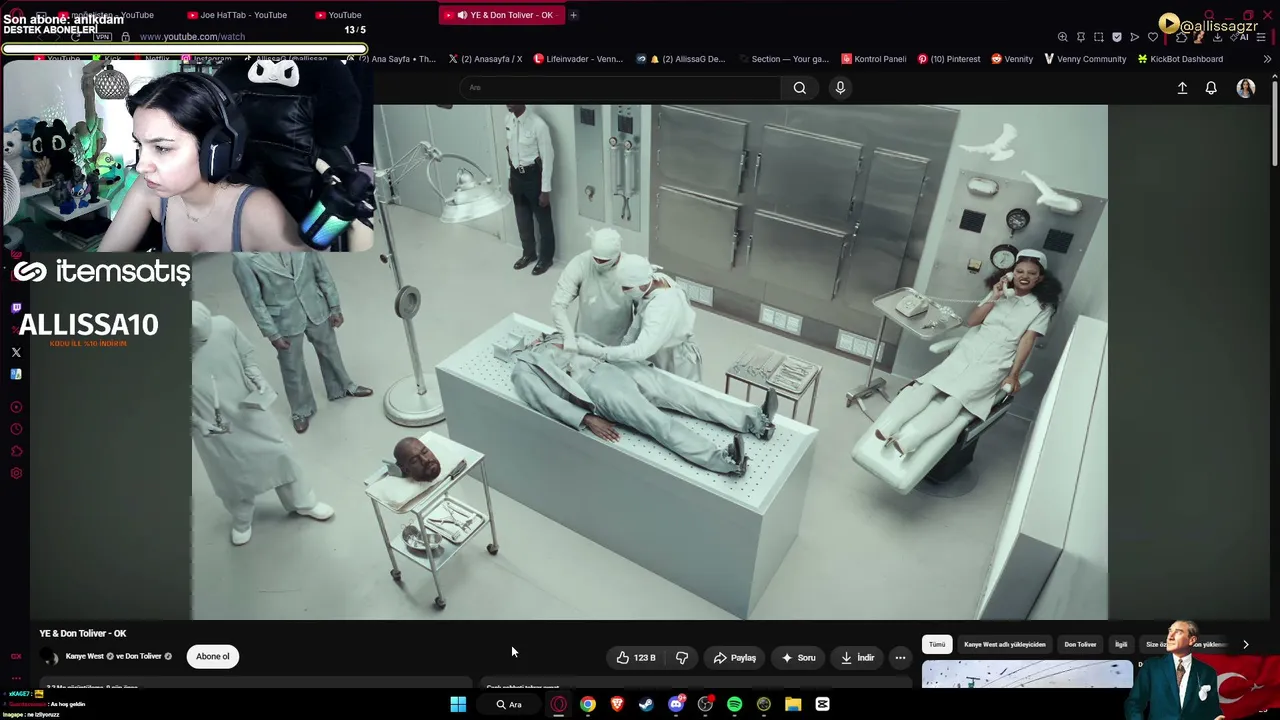Click the video player to pause
Screen dimensions: 1280x720
650,362
